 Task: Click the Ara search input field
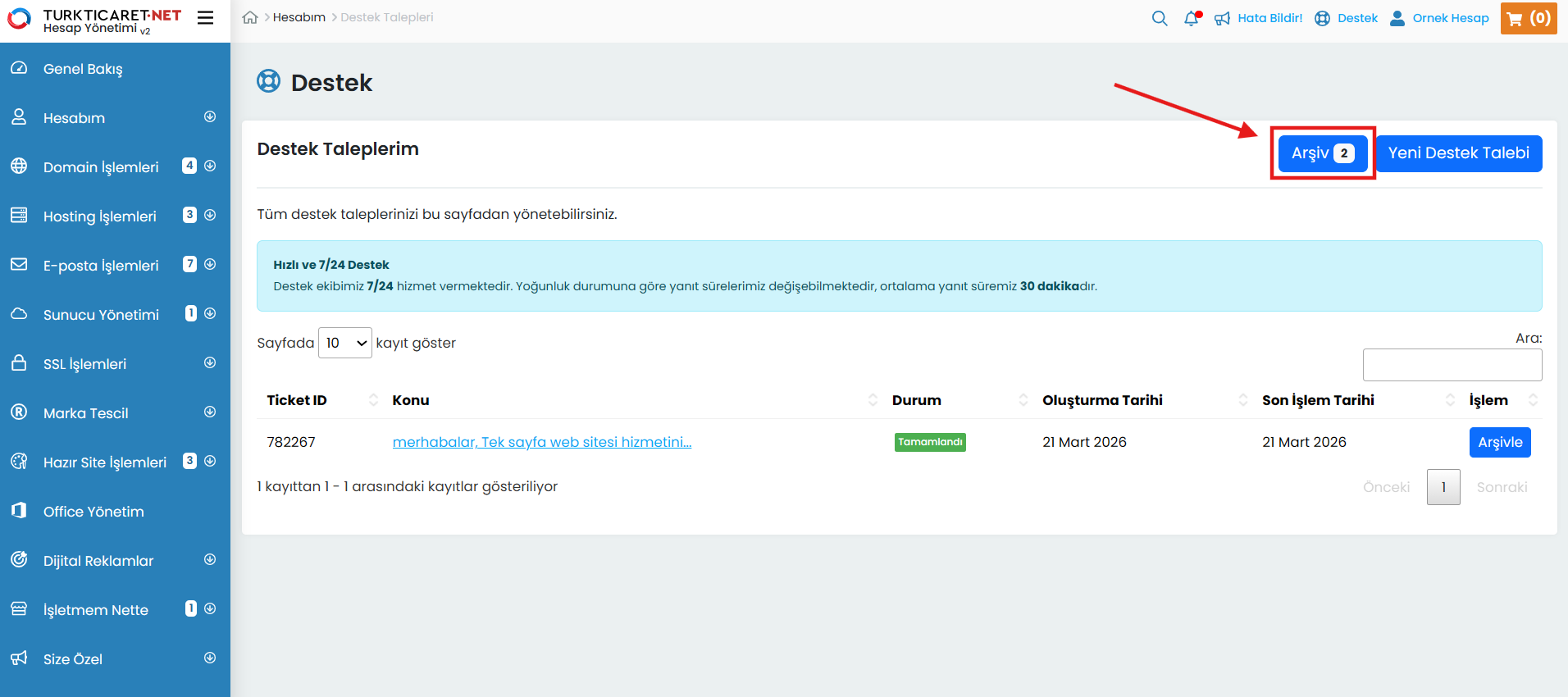point(1452,365)
